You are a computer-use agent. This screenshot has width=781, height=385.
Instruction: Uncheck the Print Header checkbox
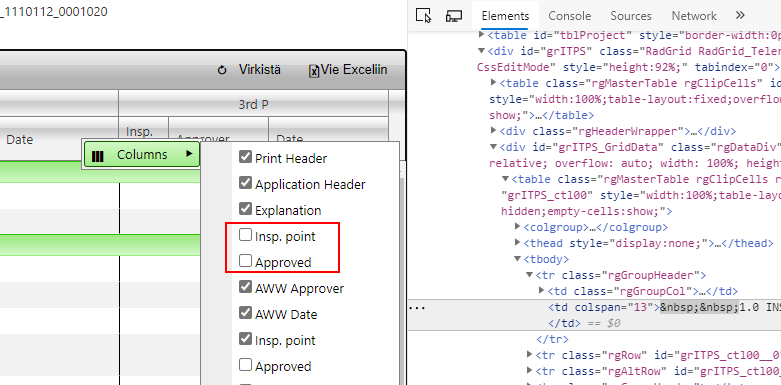point(245,157)
